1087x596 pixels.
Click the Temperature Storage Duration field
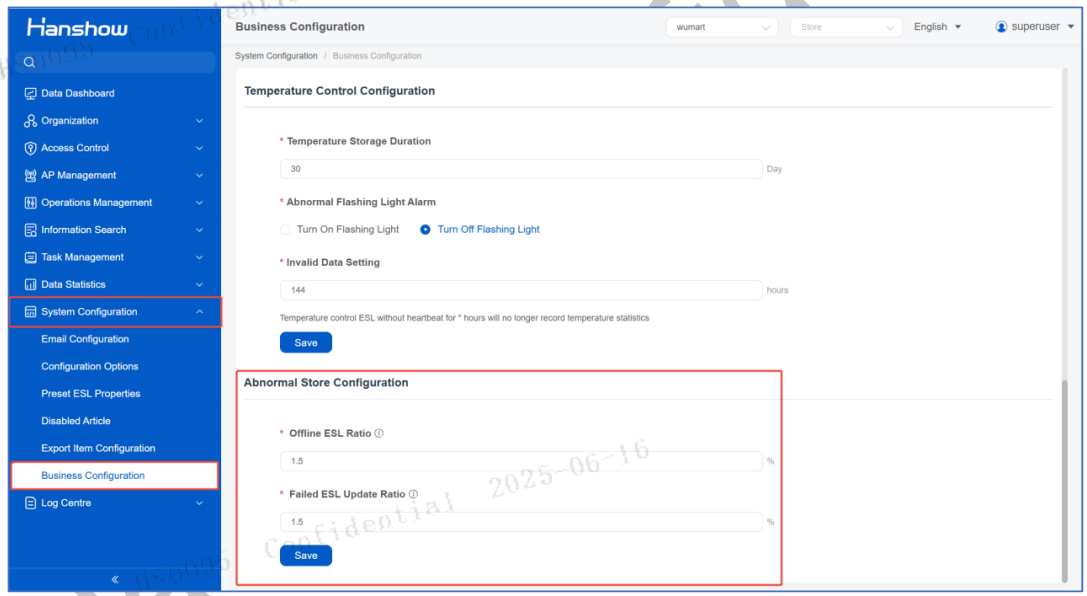pyautogui.click(x=521, y=169)
